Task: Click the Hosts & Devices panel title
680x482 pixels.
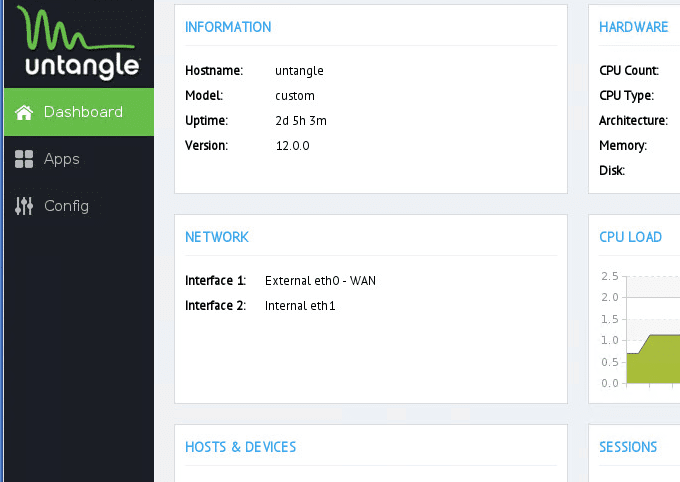Action: [241, 447]
